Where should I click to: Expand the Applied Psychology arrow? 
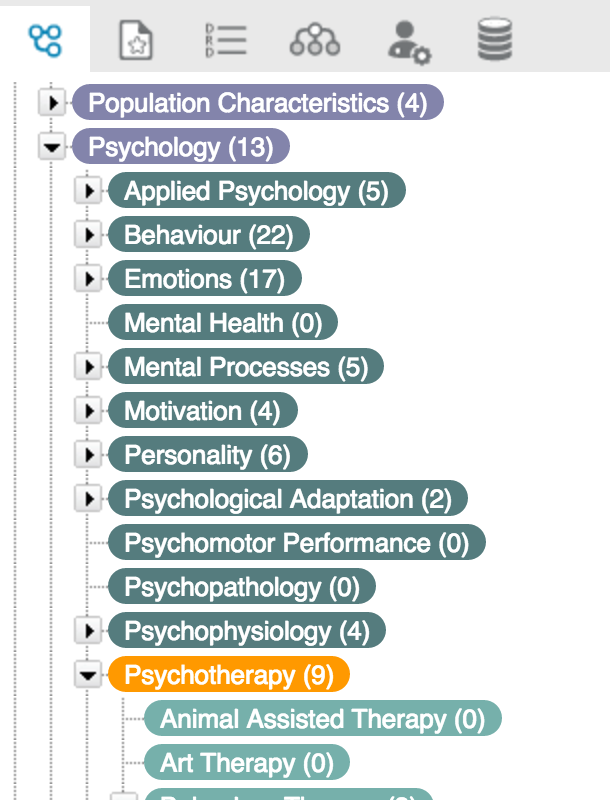[x=88, y=191]
